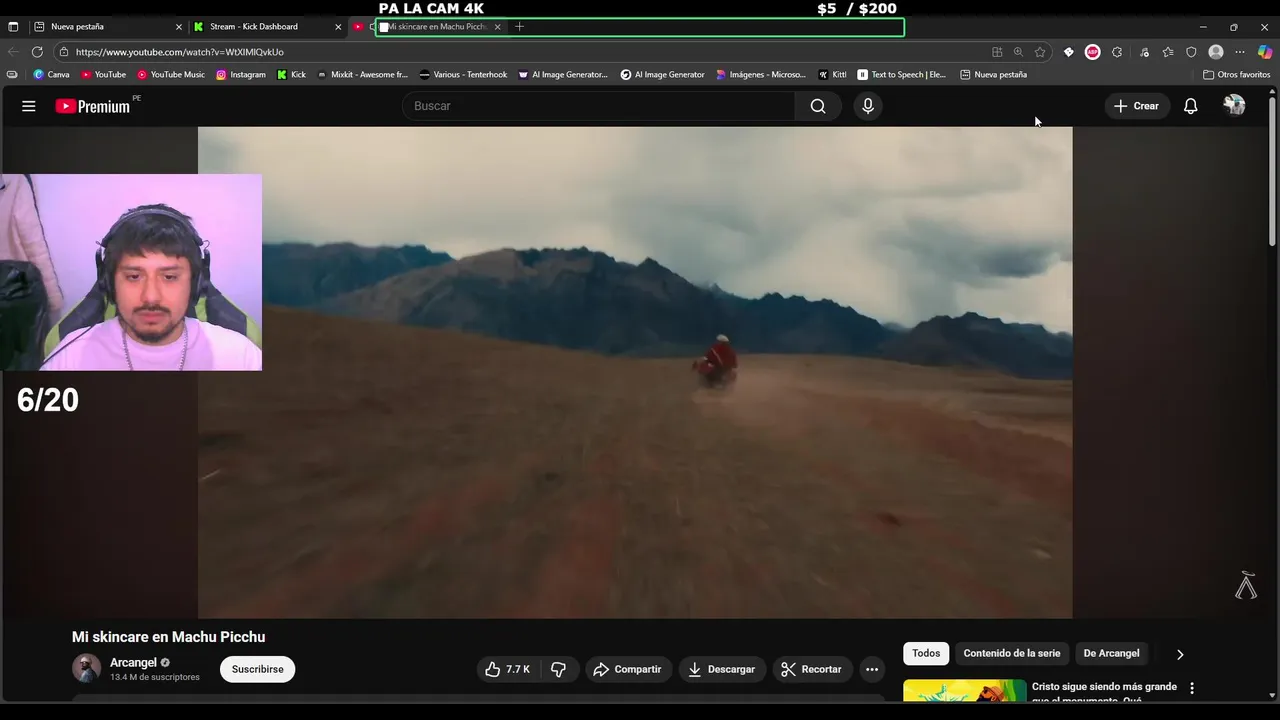
Task: Open the Crear create menu
Action: point(1137,106)
